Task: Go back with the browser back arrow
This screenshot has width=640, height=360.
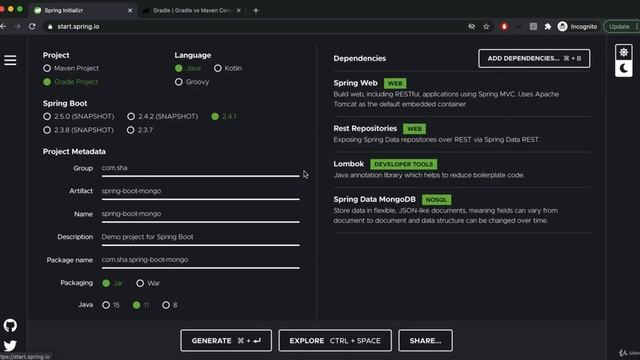Action: click(4, 27)
